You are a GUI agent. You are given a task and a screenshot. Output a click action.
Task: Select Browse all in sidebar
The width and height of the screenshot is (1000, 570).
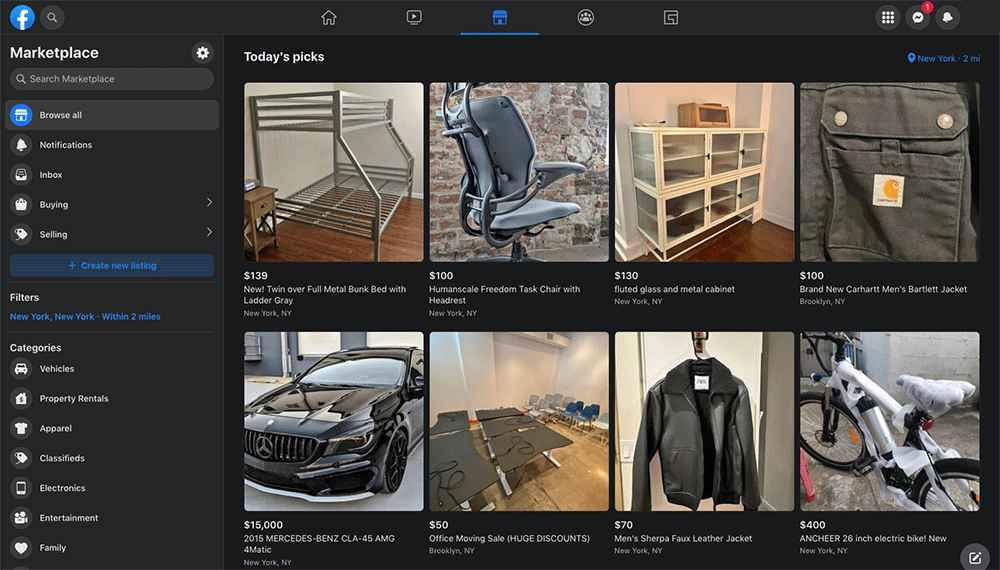[x=111, y=115]
